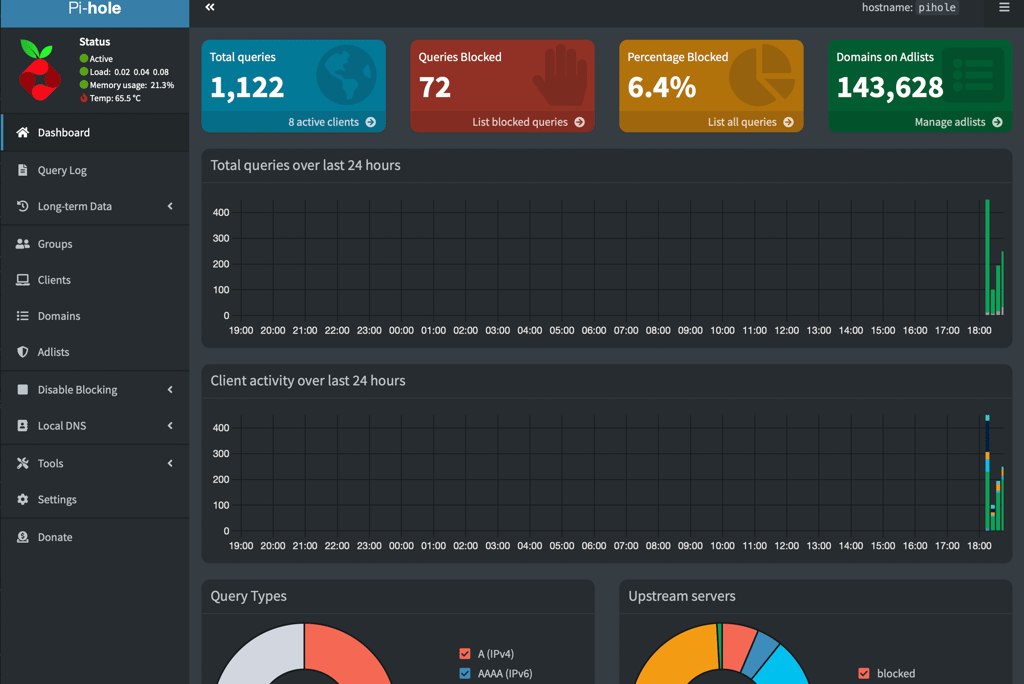Click the Active status text
This screenshot has height=684, width=1024.
click(101, 59)
